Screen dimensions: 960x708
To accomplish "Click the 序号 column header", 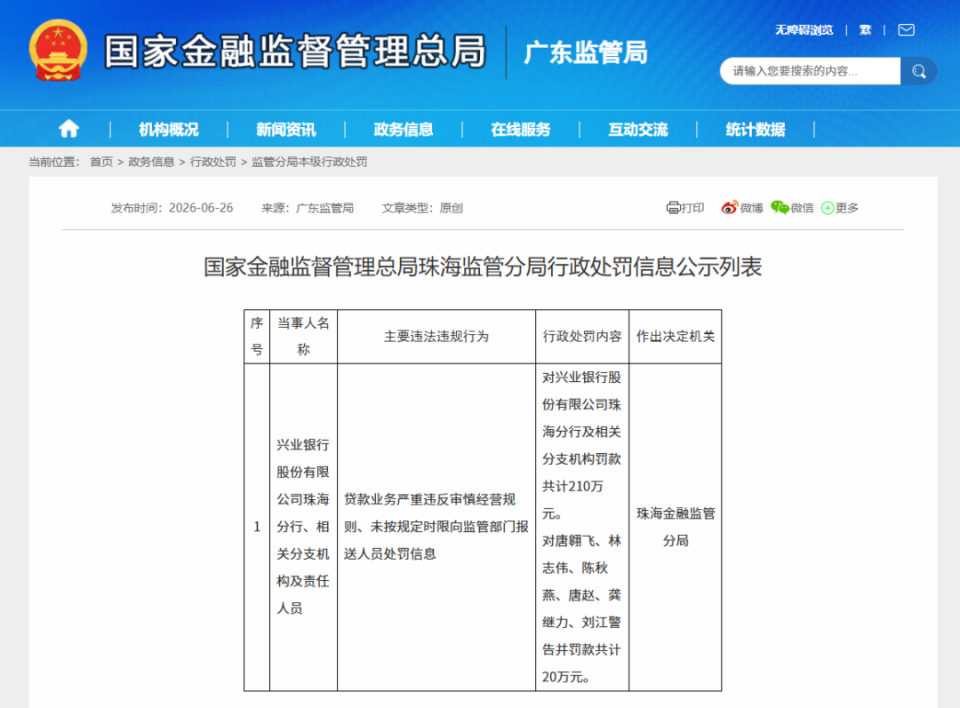I will point(257,336).
